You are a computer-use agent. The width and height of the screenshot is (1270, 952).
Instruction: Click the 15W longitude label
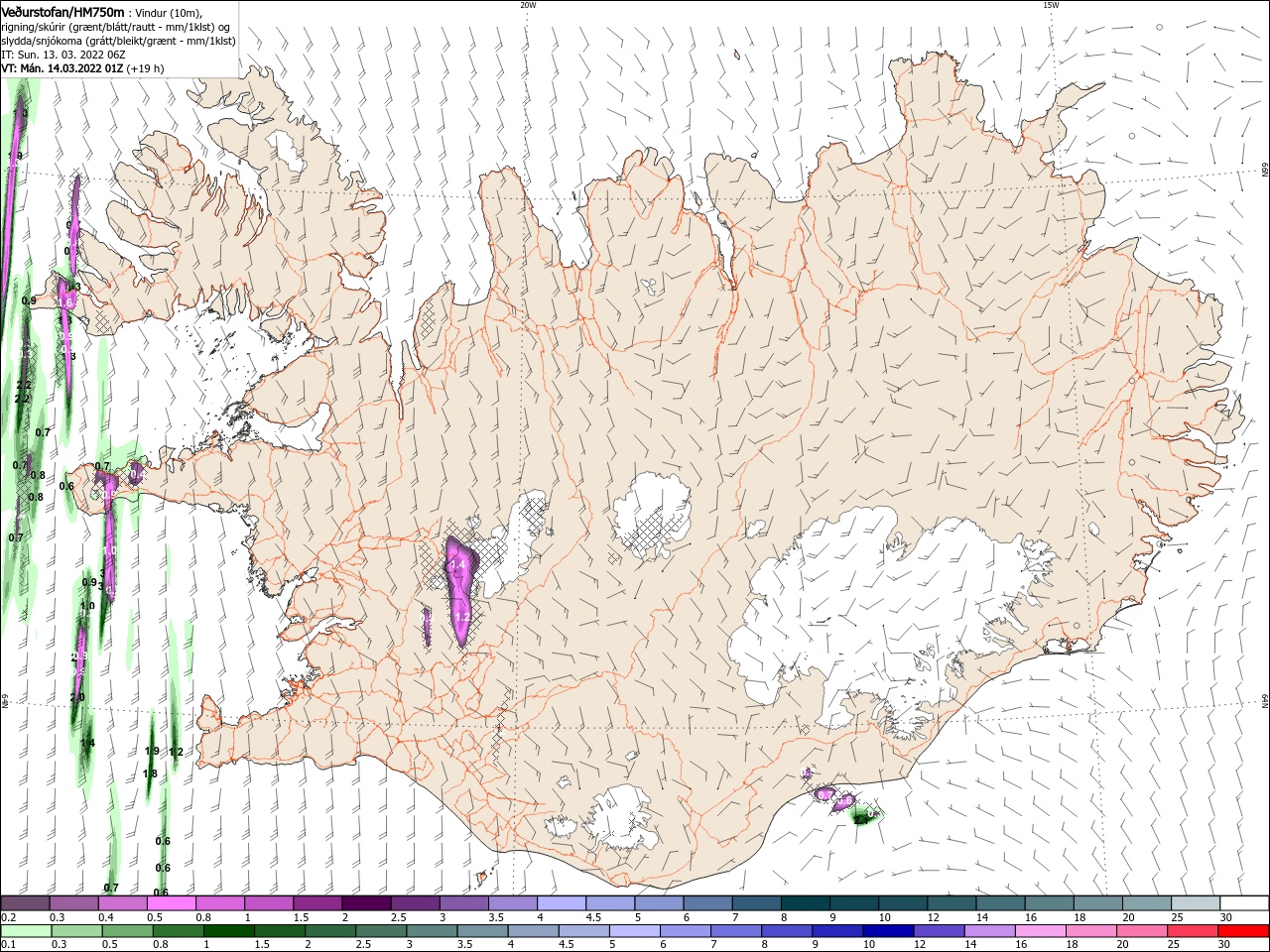click(1051, 5)
